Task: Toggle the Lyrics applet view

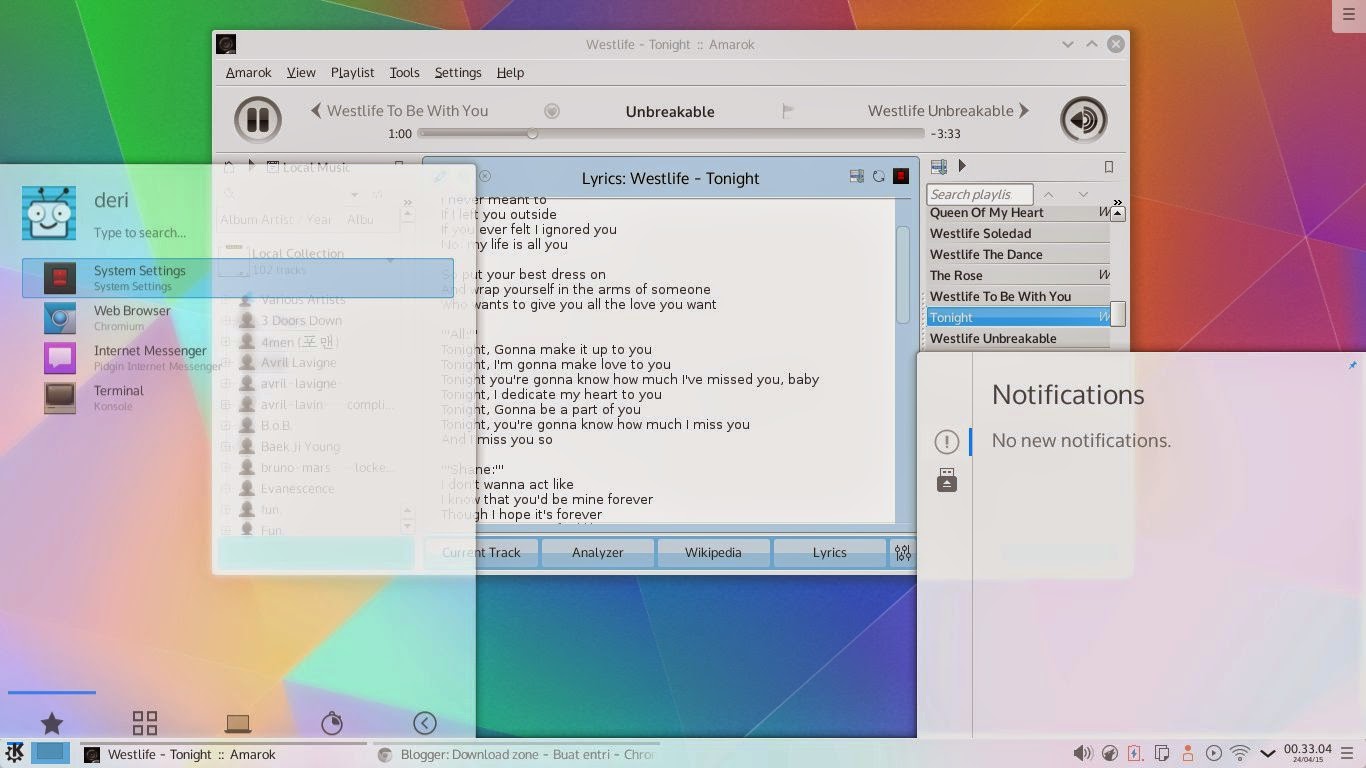Action: tap(829, 552)
